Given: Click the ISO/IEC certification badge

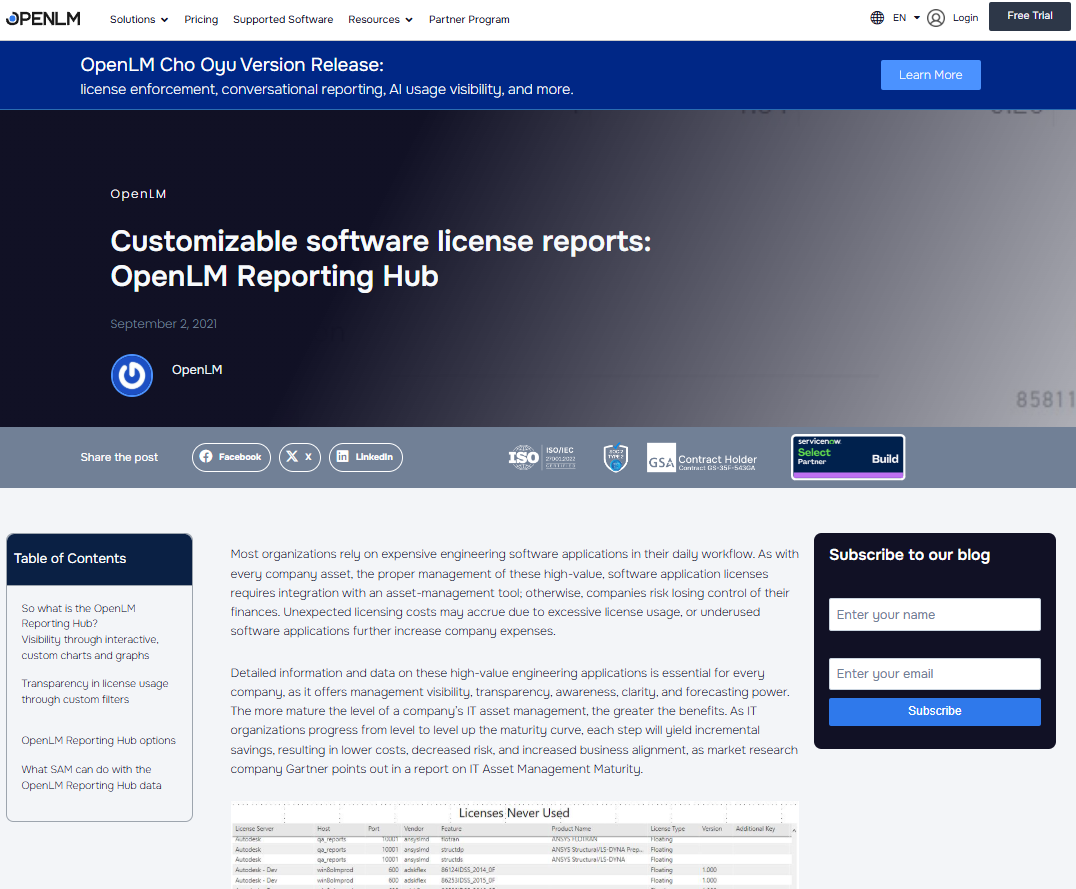Looking at the screenshot, I should pos(542,457).
